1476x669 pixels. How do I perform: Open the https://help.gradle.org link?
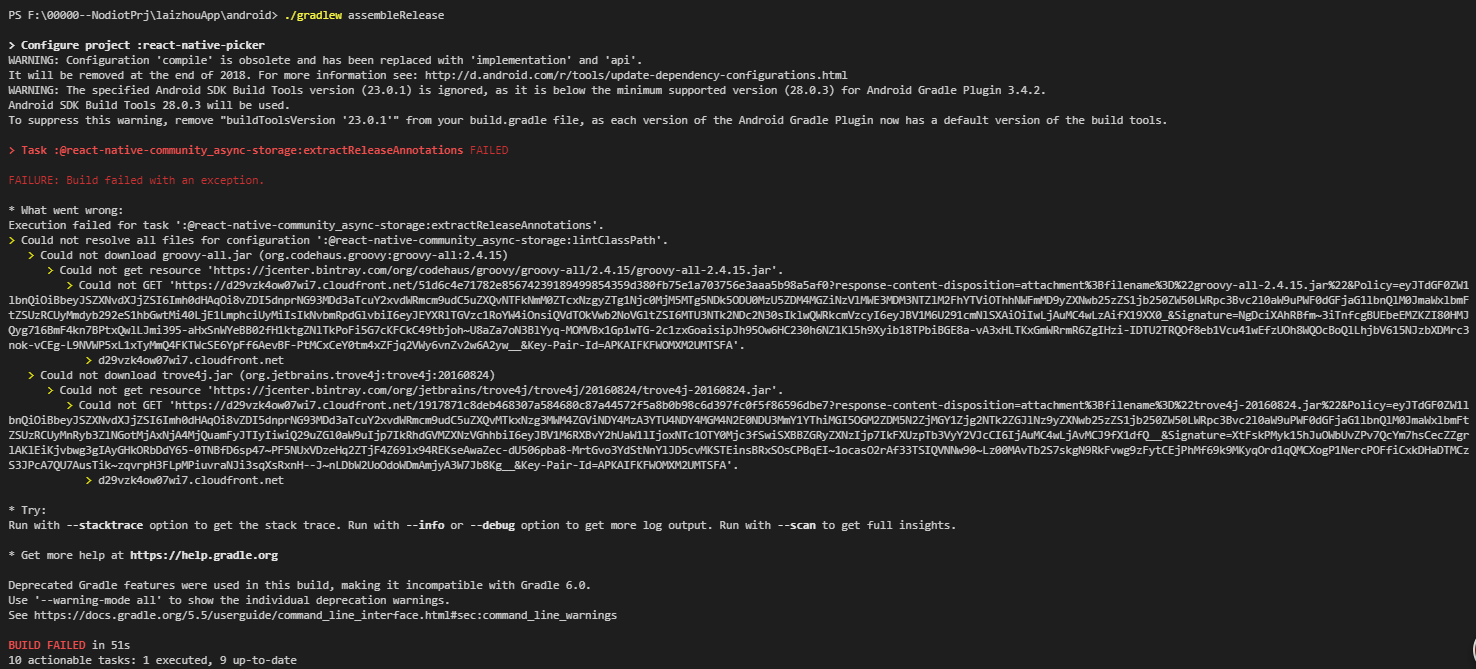[204, 555]
